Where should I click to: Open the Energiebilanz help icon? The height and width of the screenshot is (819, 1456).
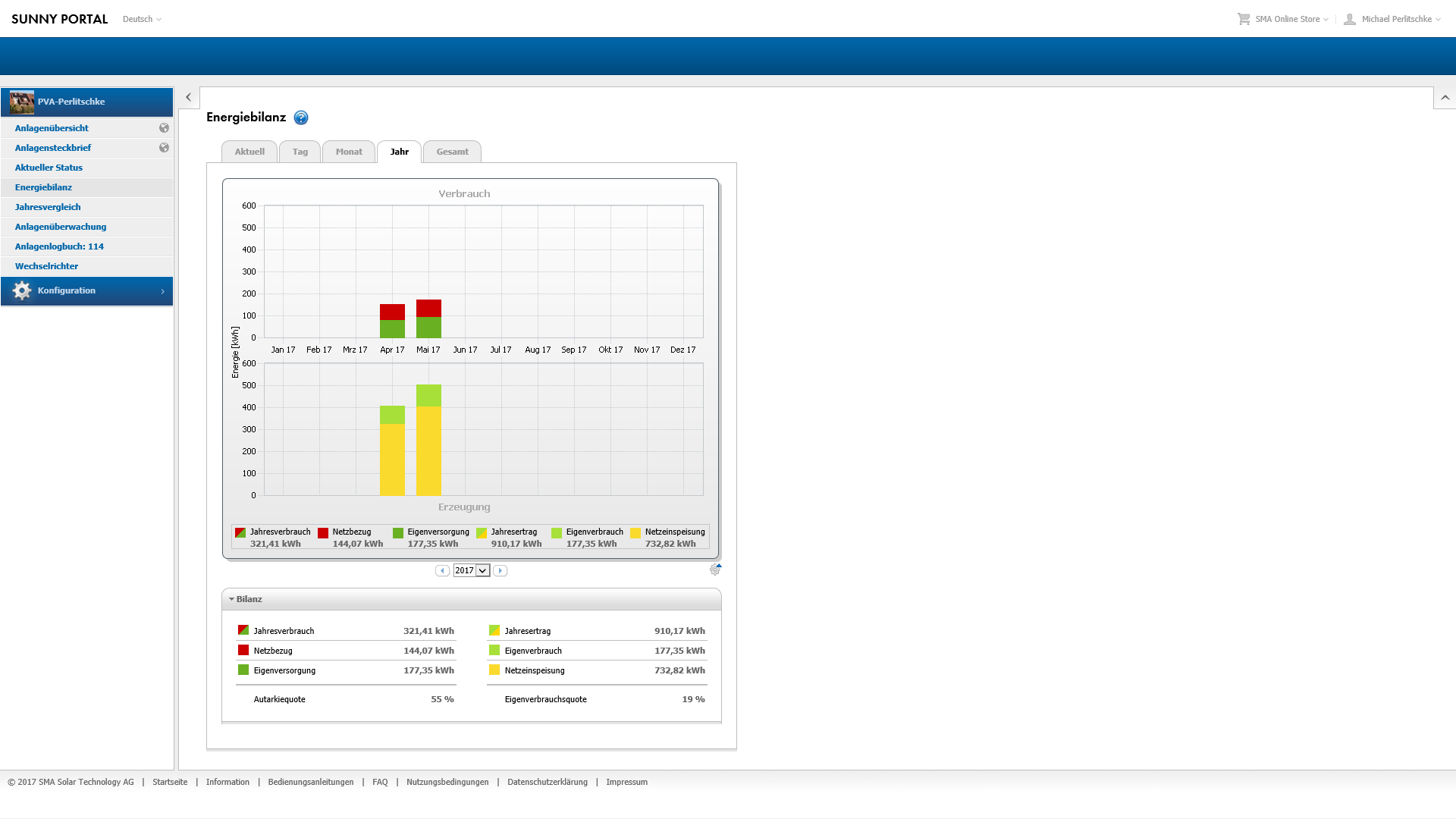(301, 118)
